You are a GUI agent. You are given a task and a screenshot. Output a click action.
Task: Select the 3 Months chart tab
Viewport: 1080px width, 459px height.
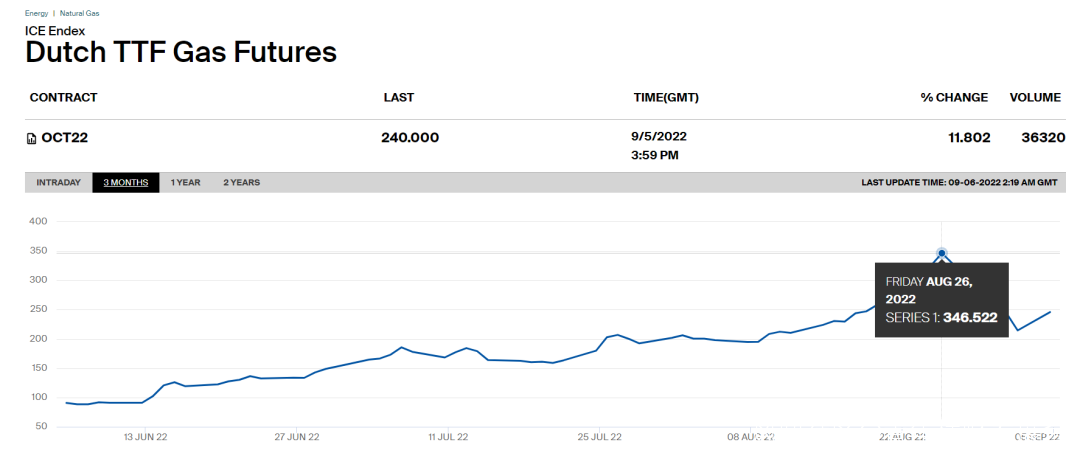click(126, 183)
